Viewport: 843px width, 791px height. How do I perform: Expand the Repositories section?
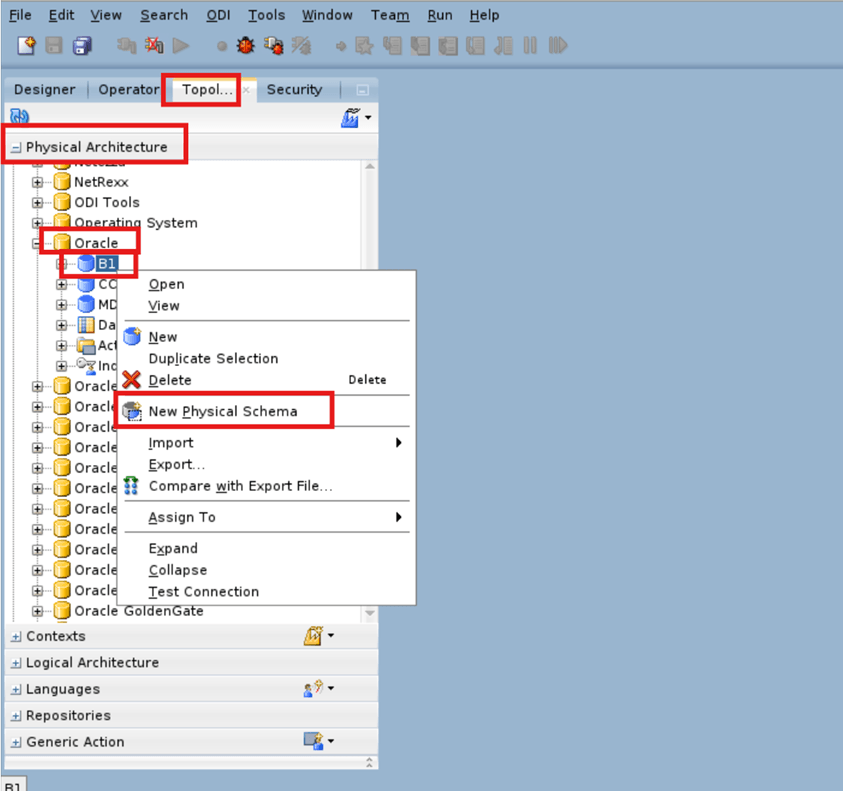(x=17, y=715)
